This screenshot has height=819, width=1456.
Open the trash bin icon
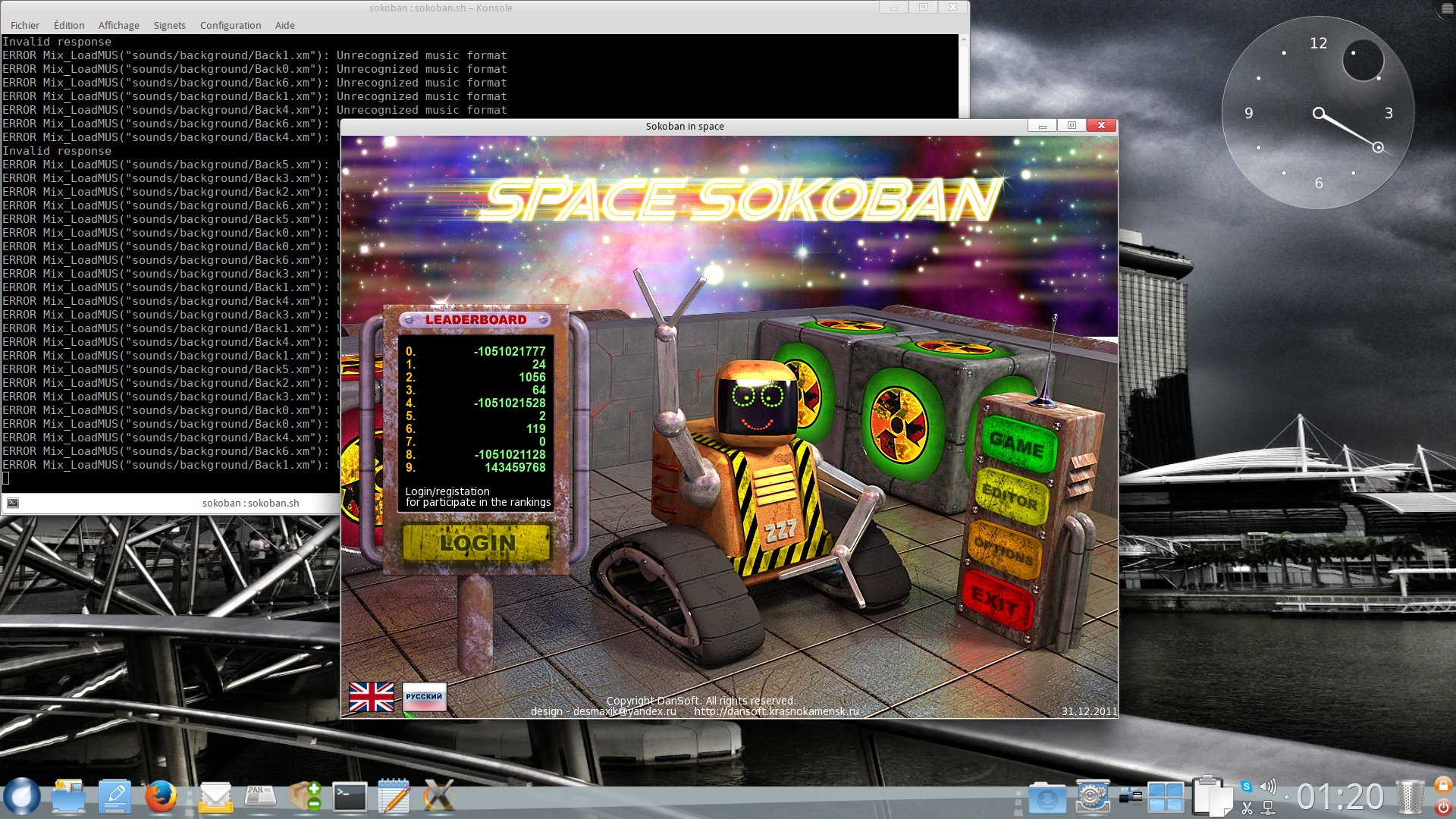(x=1410, y=797)
